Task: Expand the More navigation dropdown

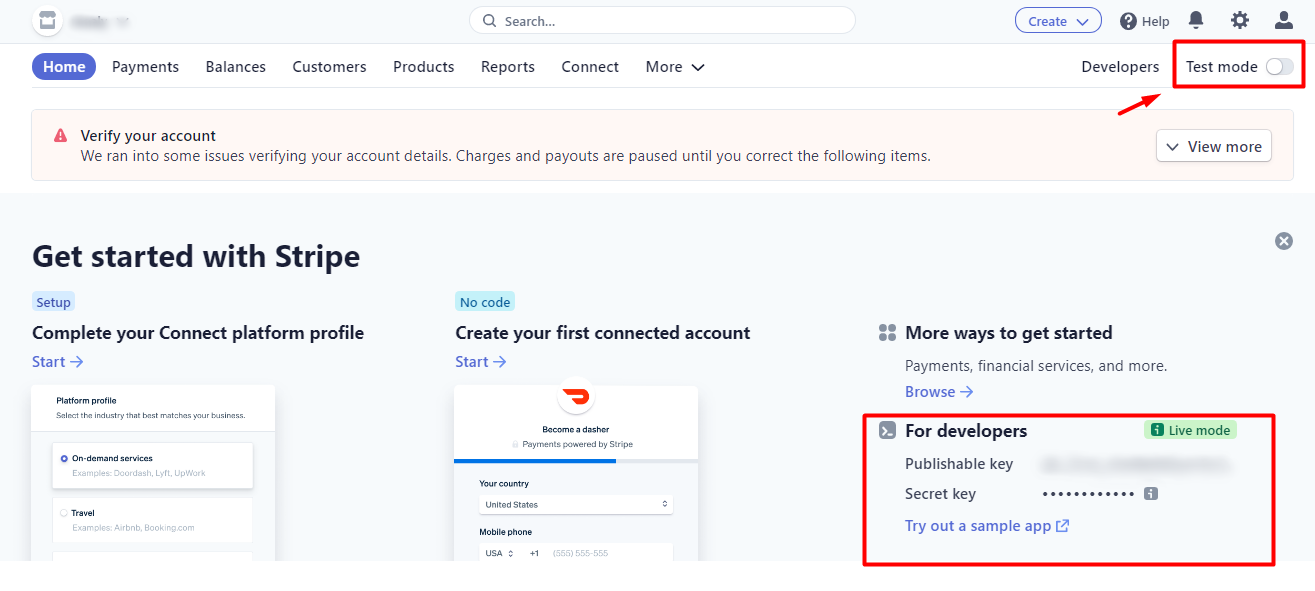Action: click(x=675, y=67)
